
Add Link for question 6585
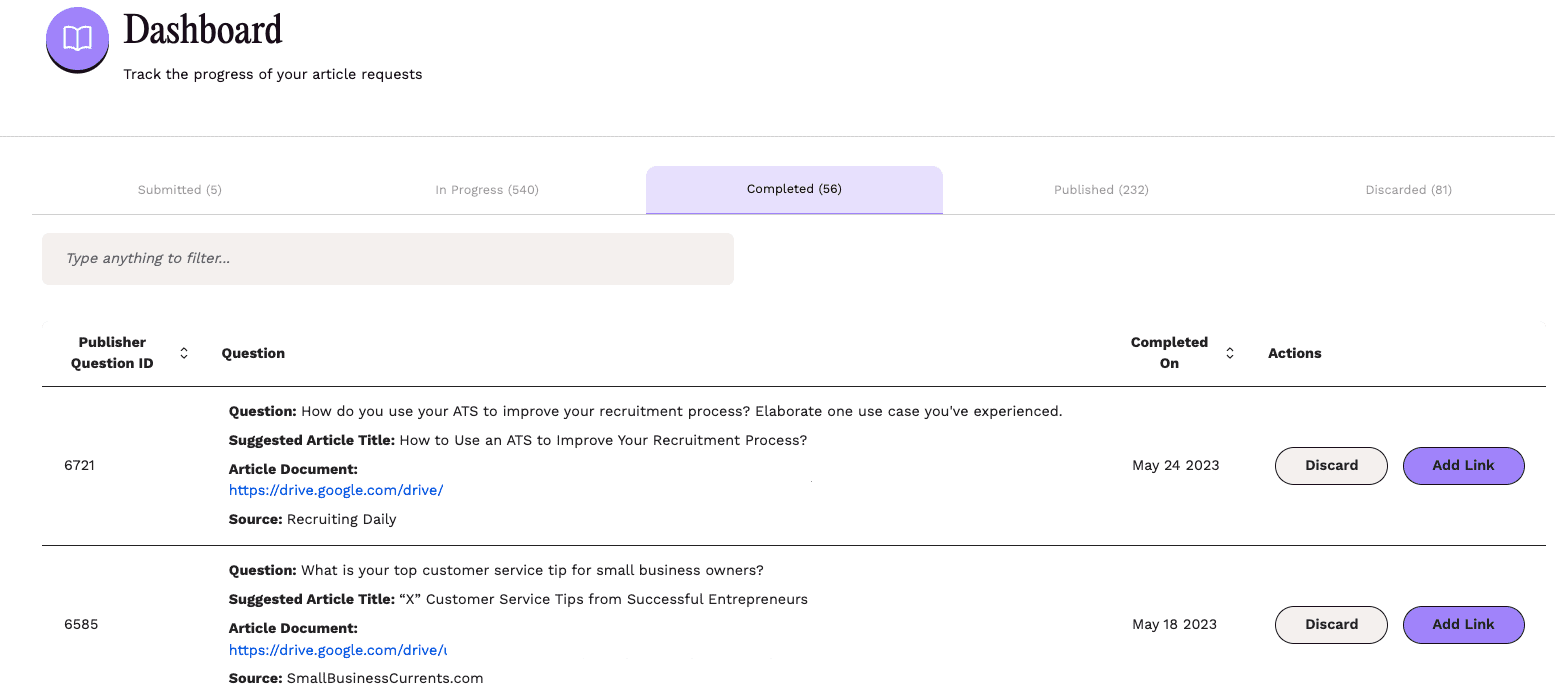(1463, 624)
